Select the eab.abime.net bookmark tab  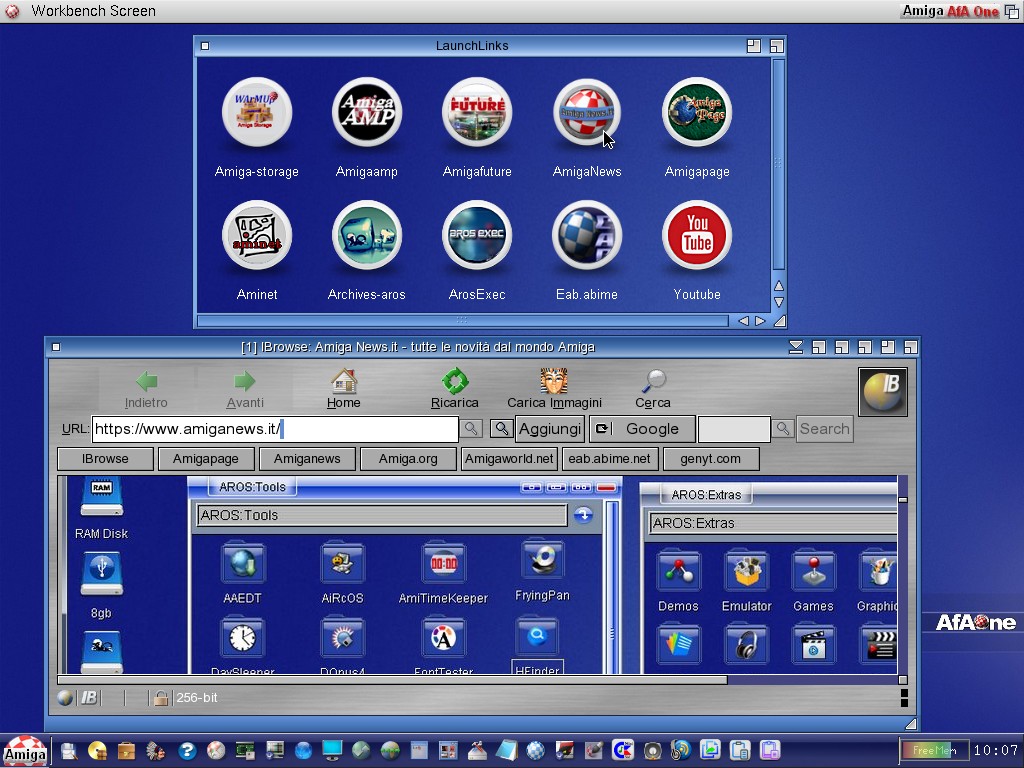(609, 459)
